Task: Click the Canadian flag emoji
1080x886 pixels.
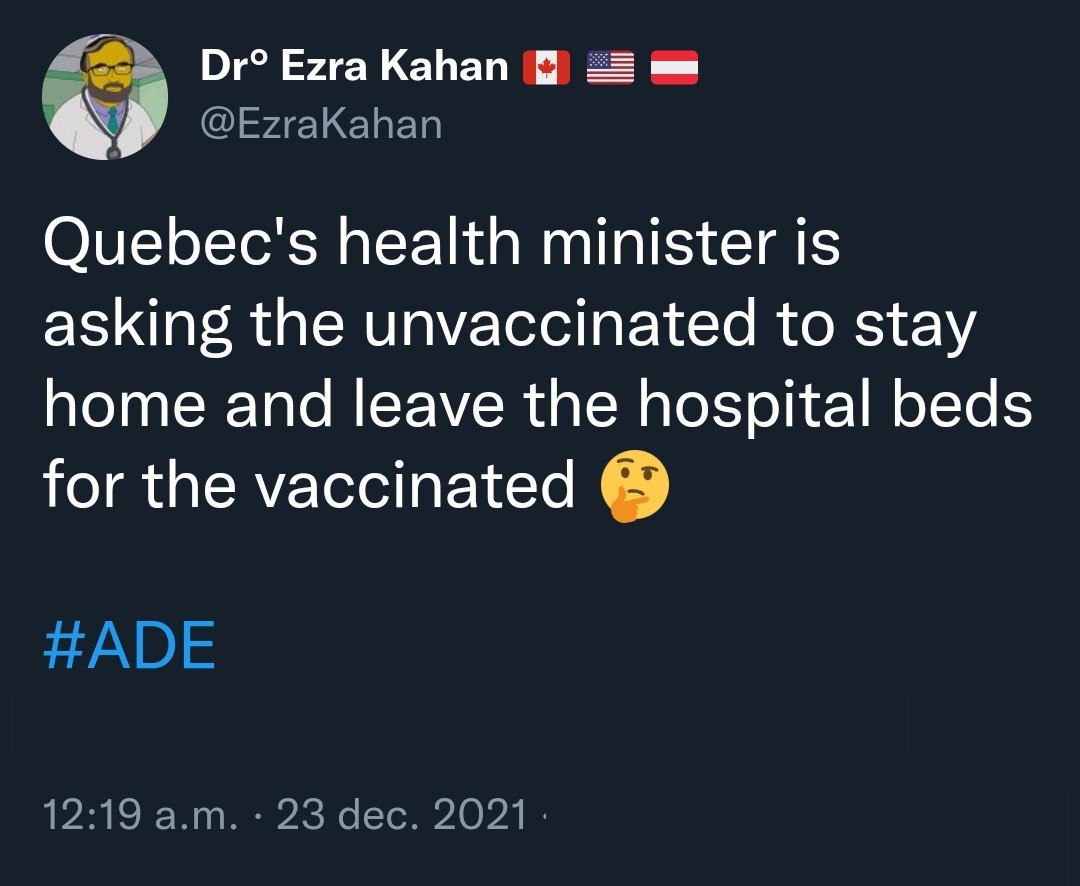Action: (x=546, y=68)
